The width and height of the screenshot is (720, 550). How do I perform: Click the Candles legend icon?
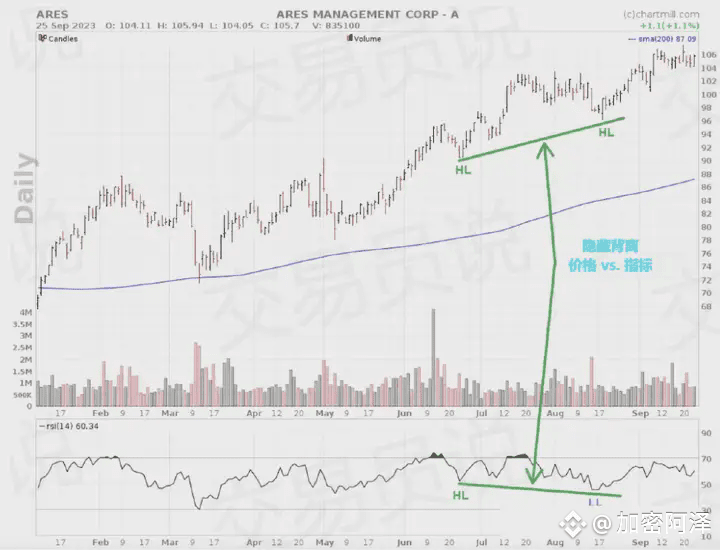point(43,38)
